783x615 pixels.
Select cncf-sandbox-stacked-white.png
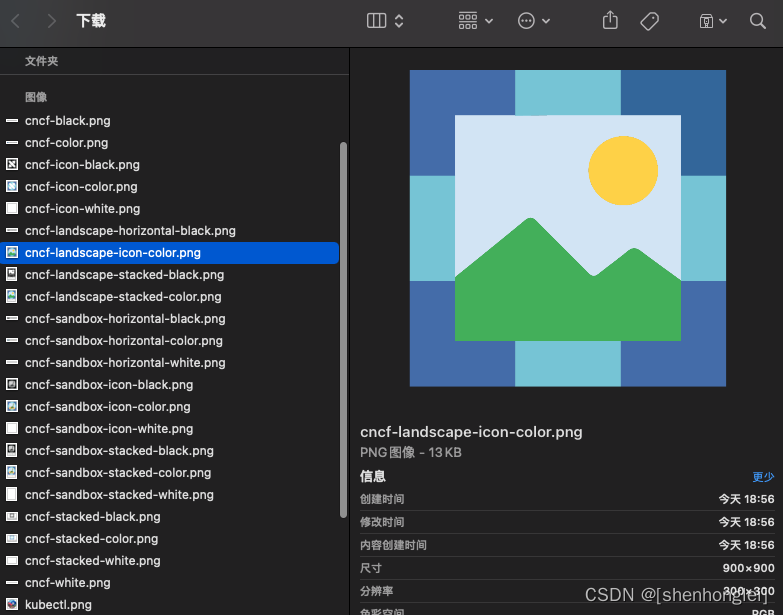(x=119, y=494)
